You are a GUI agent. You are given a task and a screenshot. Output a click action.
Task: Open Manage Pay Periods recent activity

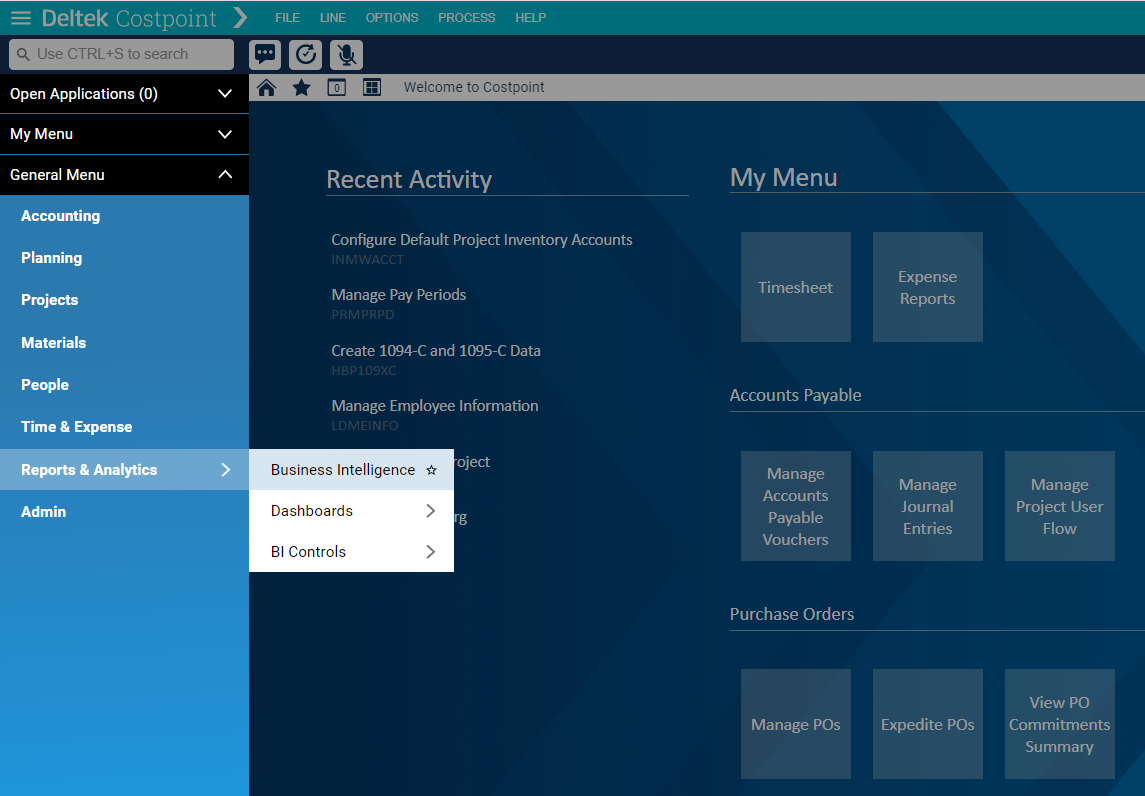pos(399,295)
